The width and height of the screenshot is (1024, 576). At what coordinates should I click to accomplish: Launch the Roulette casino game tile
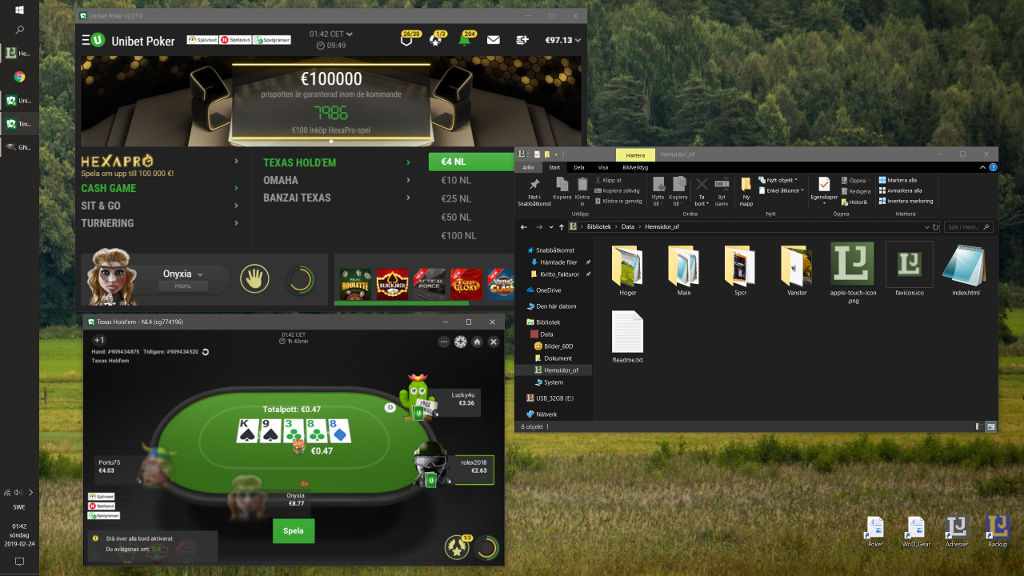(x=355, y=284)
